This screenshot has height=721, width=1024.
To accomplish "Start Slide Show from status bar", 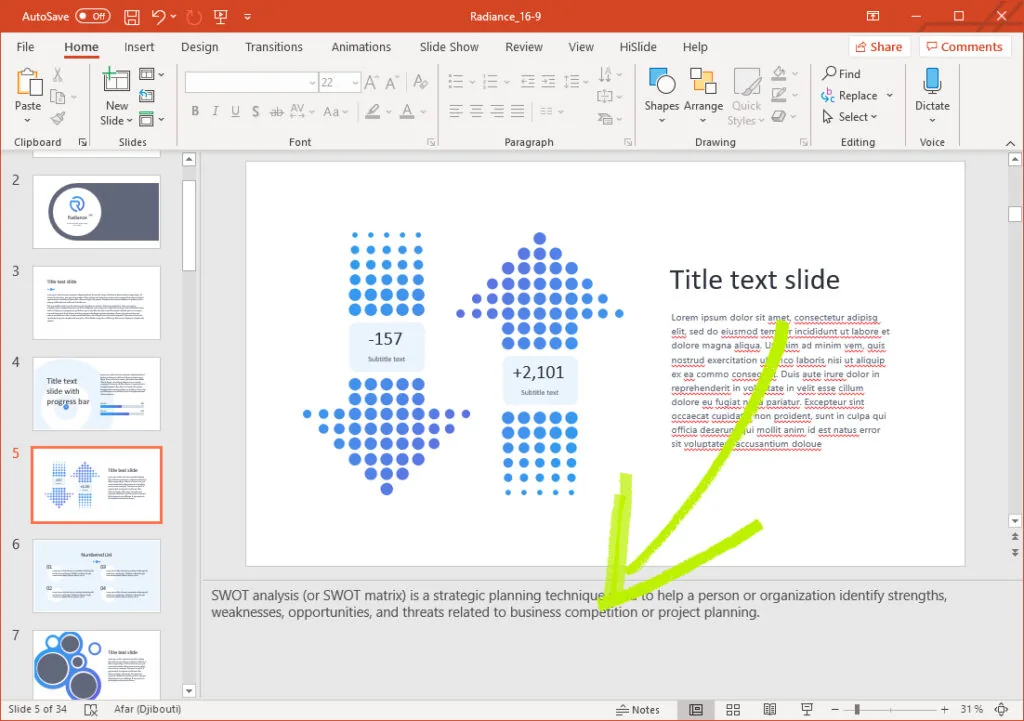I will pos(807,709).
